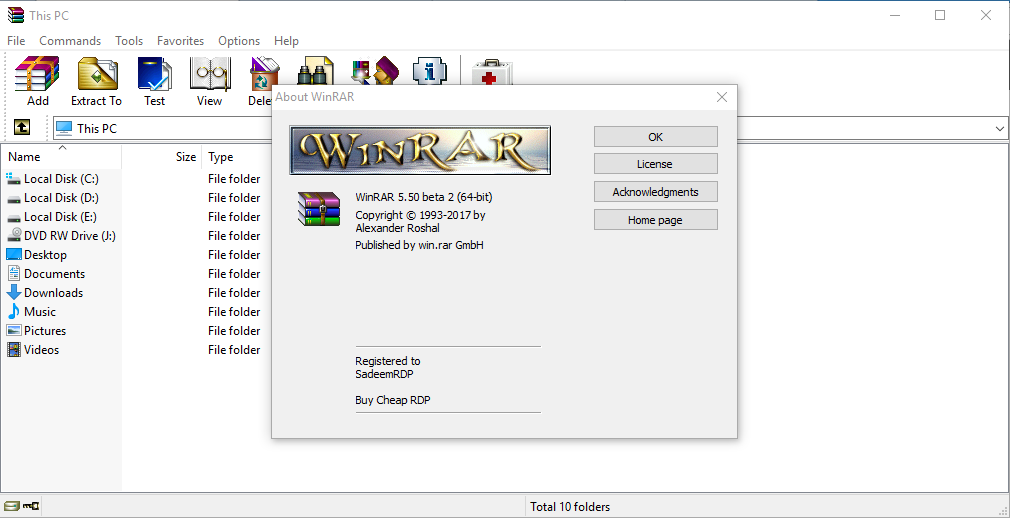Select the Downloads row name text

[53, 293]
